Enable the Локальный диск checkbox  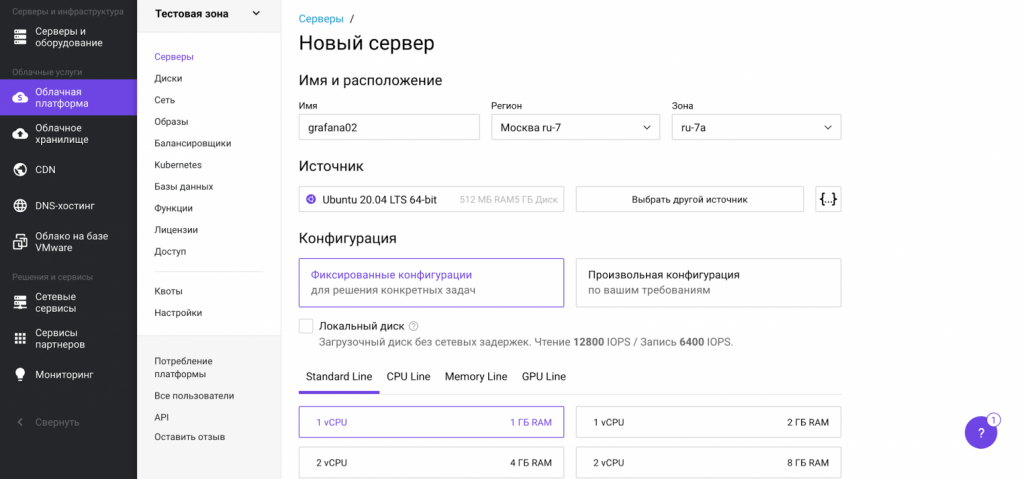pos(306,326)
